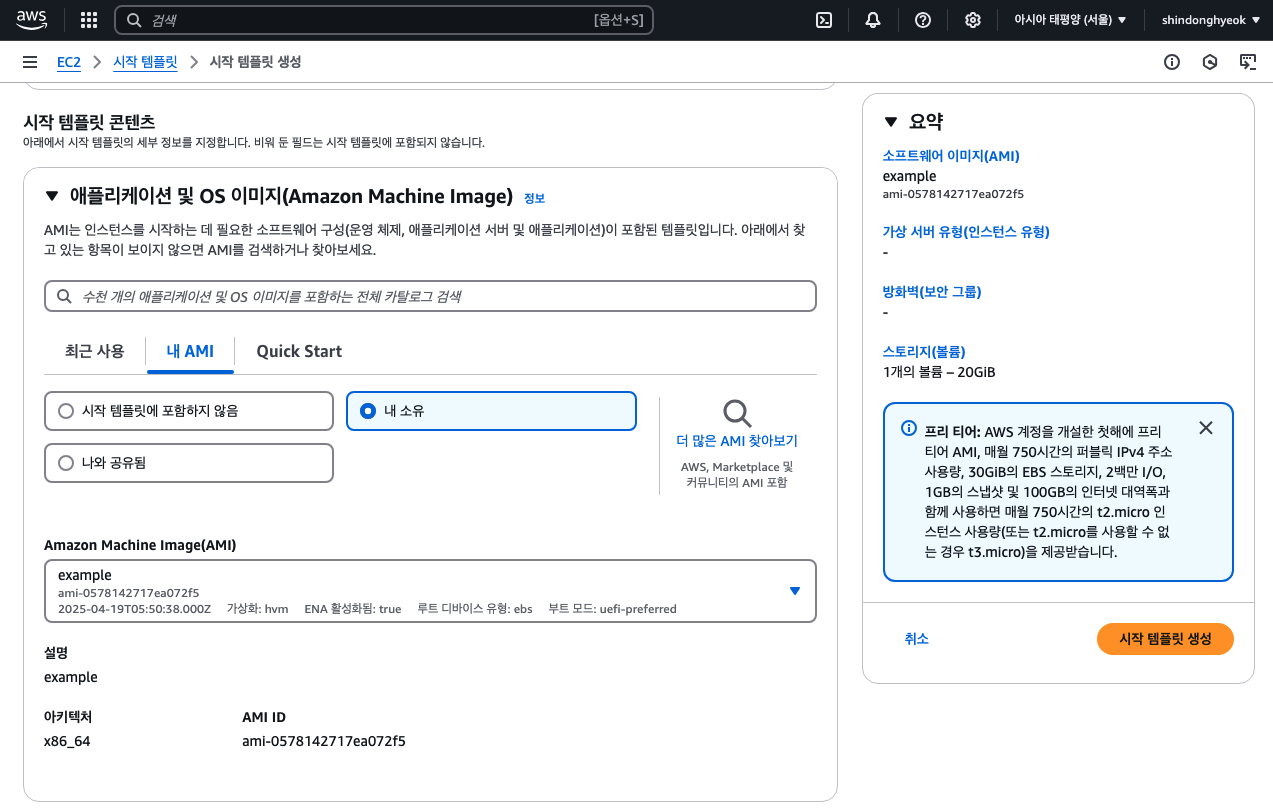
Task: Select the 나와 공유됨 radio option
Action: click(189, 463)
